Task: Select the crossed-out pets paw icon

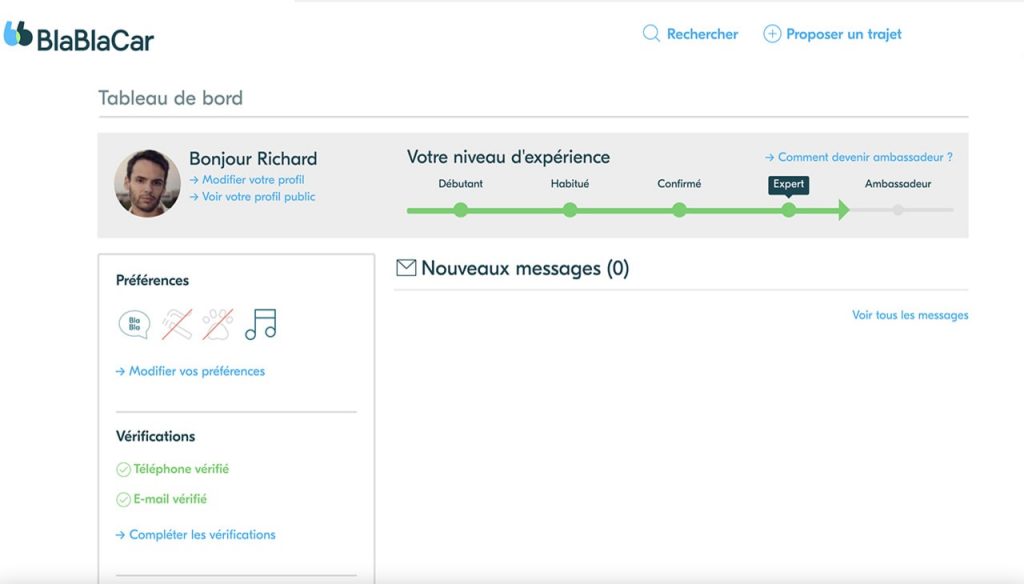Action: coord(217,324)
